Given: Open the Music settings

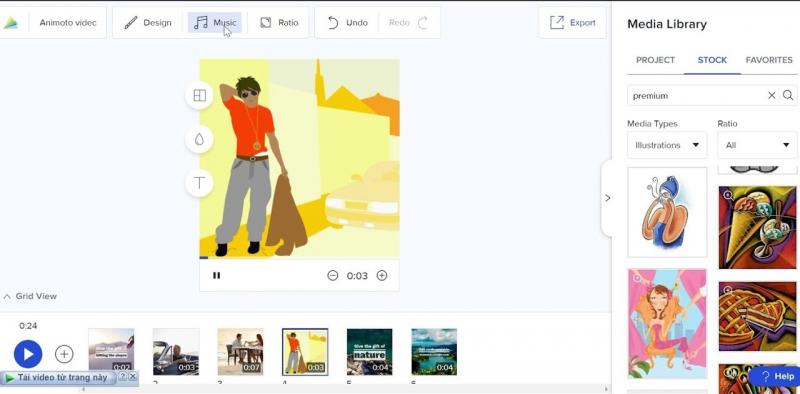Looking at the screenshot, I should click(x=215, y=22).
